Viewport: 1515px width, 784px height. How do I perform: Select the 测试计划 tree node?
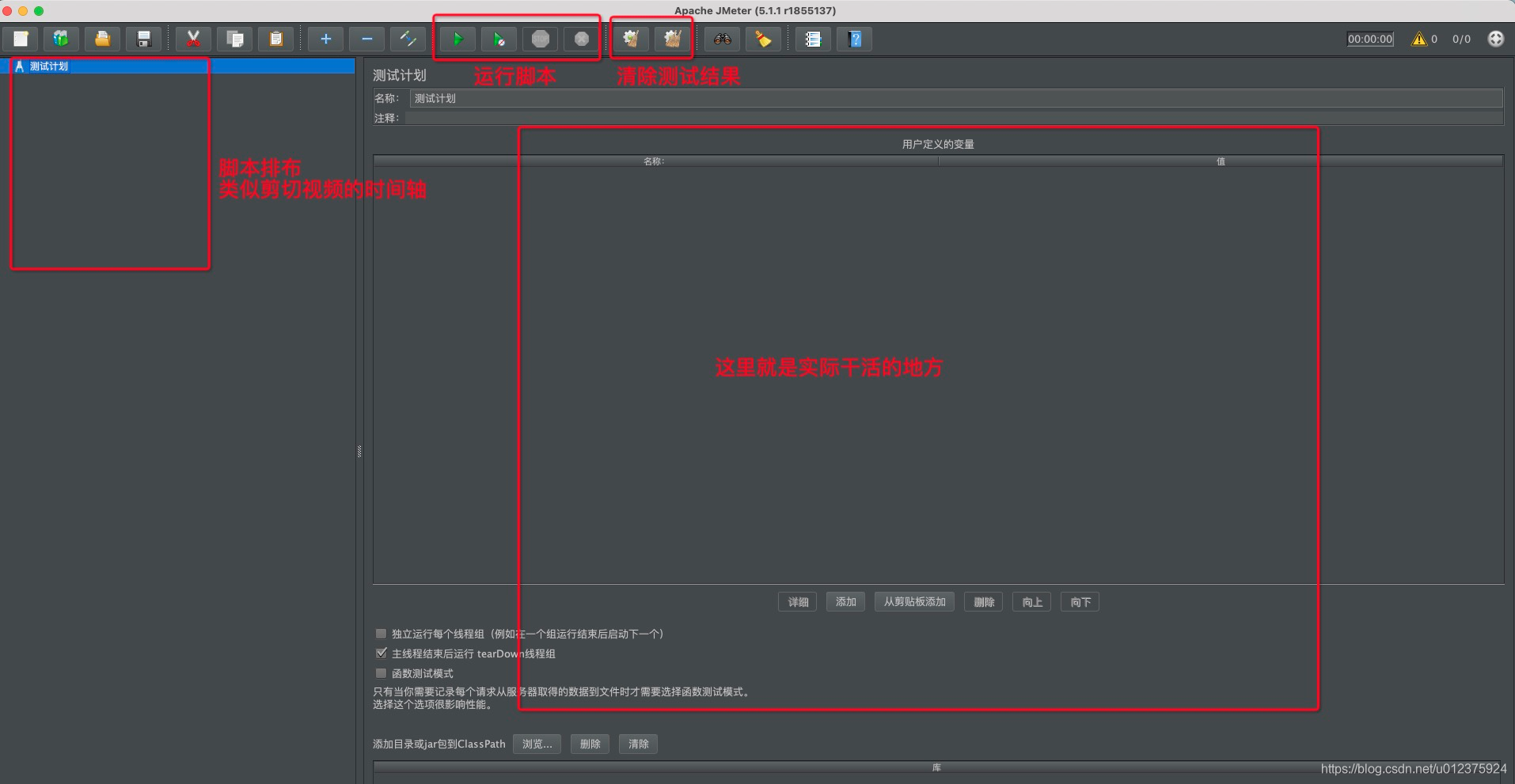tap(49, 66)
